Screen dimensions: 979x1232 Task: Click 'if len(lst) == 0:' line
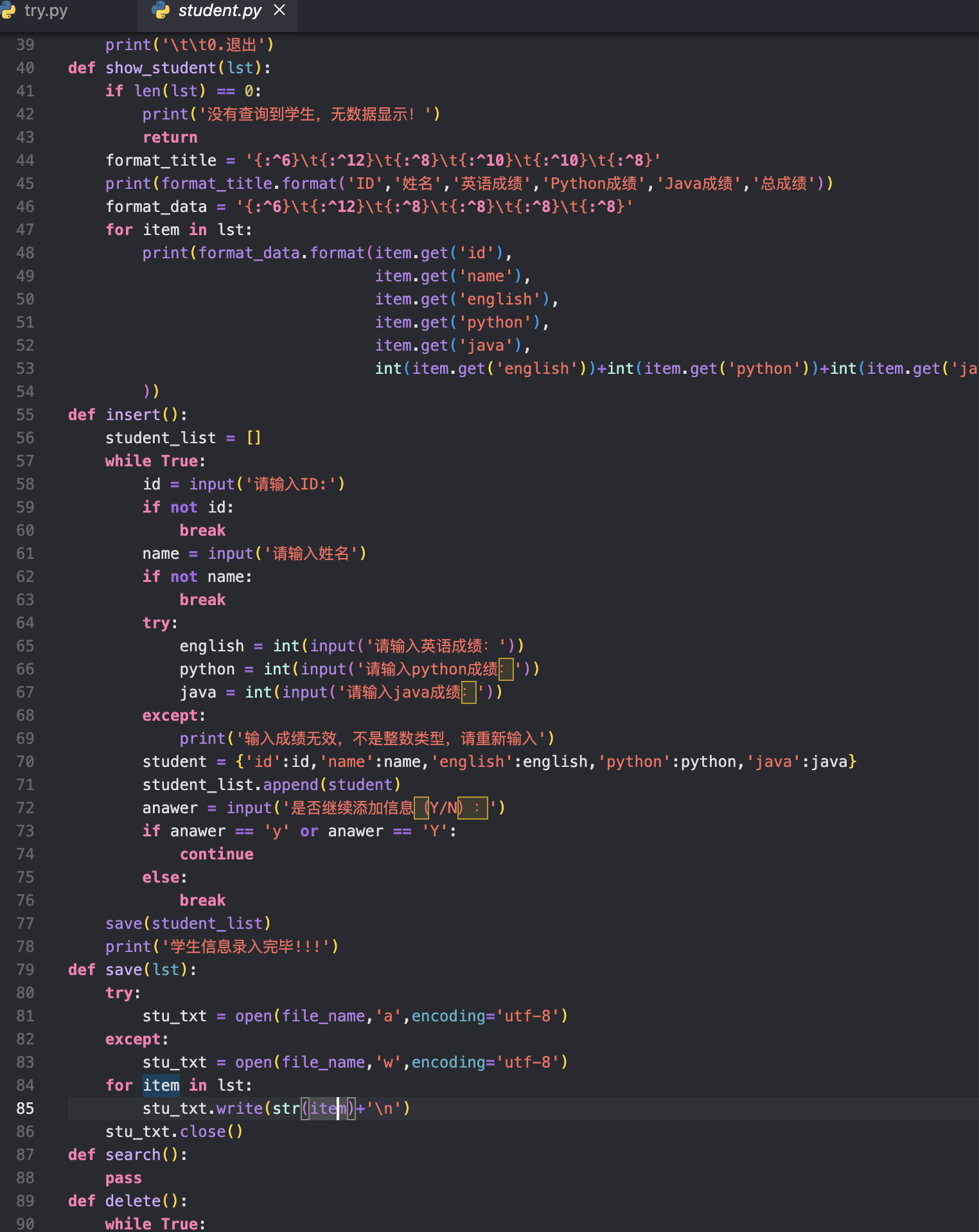click(183, 91)
